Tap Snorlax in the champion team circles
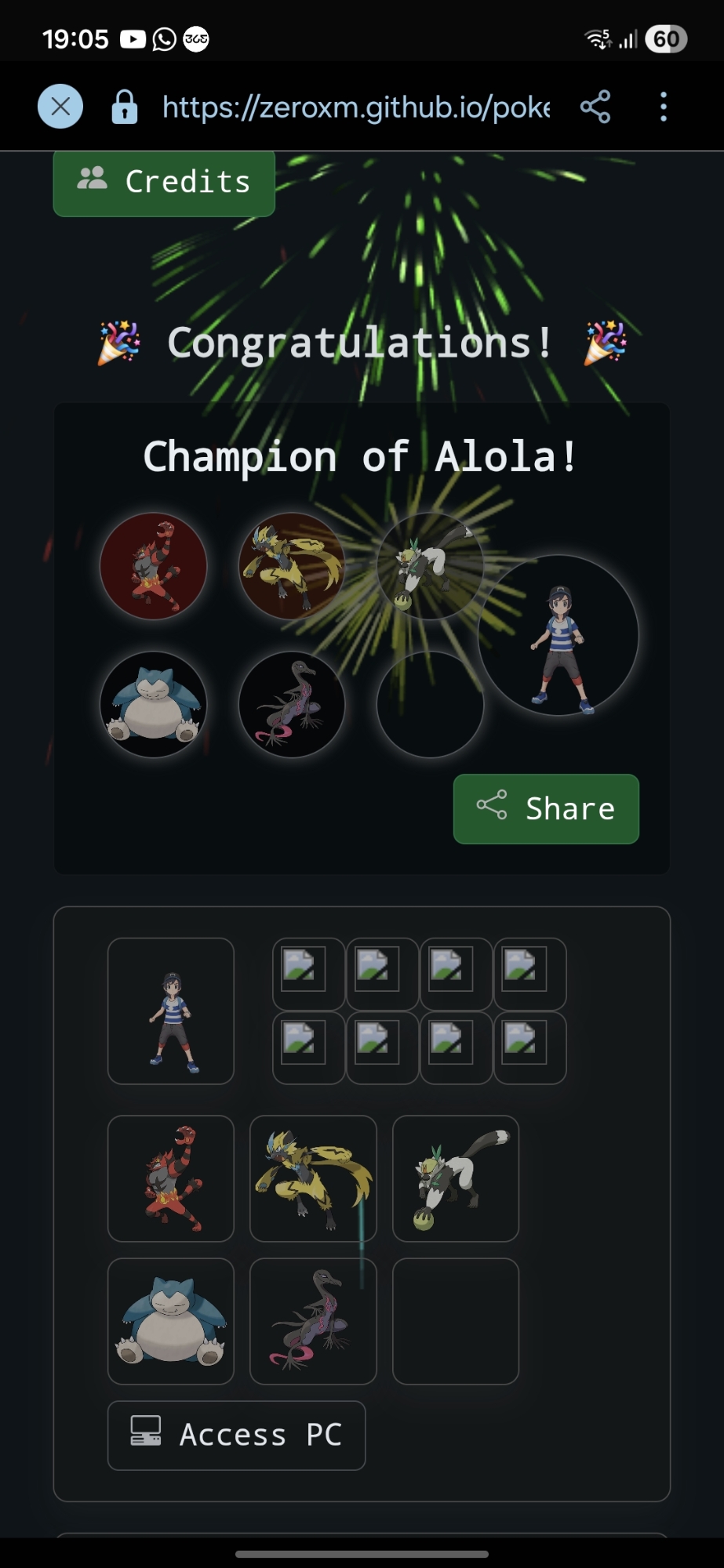 (x=154, y=704)
